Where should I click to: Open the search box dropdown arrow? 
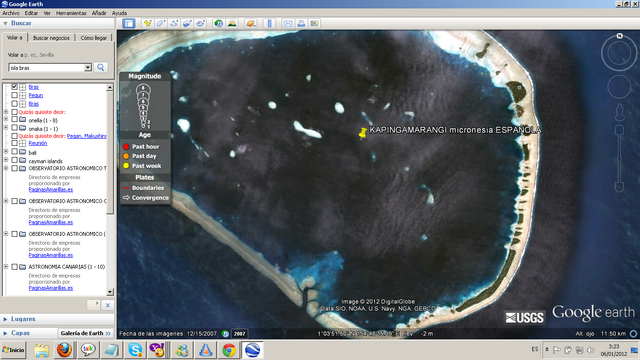tap(88, 67)
